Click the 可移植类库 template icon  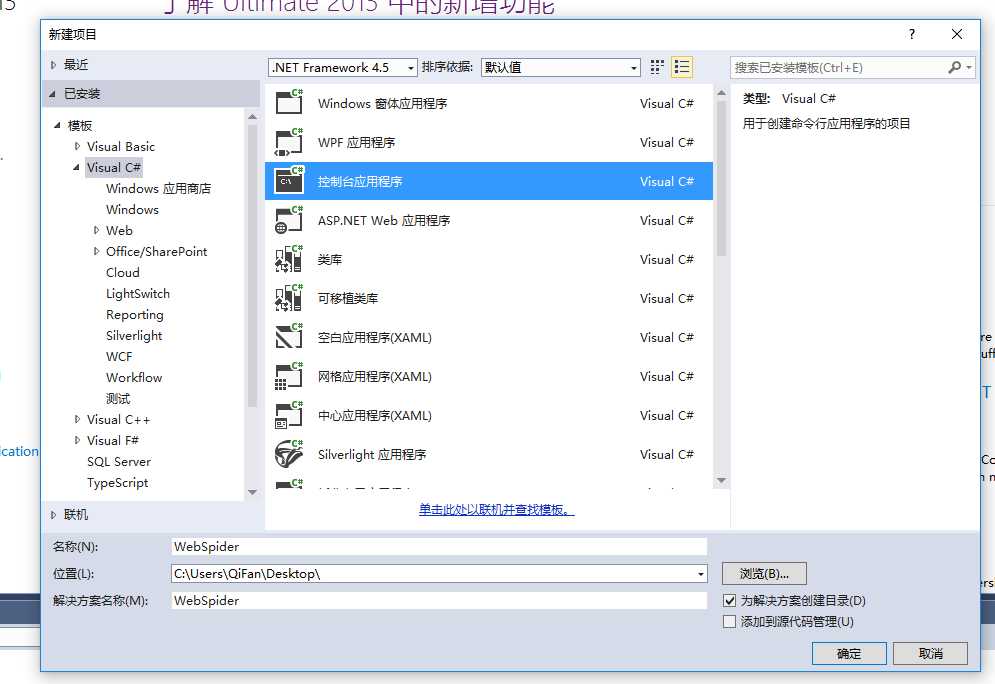click(x=289, y=298)
